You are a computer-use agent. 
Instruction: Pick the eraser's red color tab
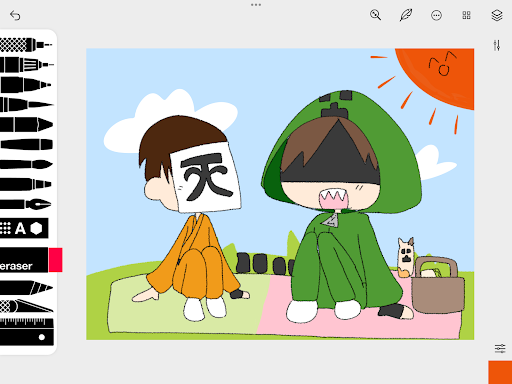[x=55, y=260]
